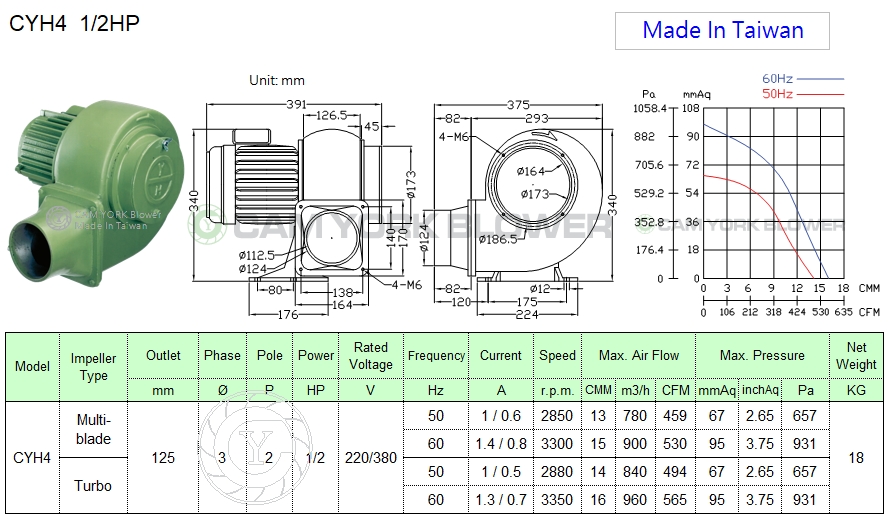The height and width of the screenshot is (523, 890).
Task: Click the '2880' speed value
Action: (x=557, y=471)
